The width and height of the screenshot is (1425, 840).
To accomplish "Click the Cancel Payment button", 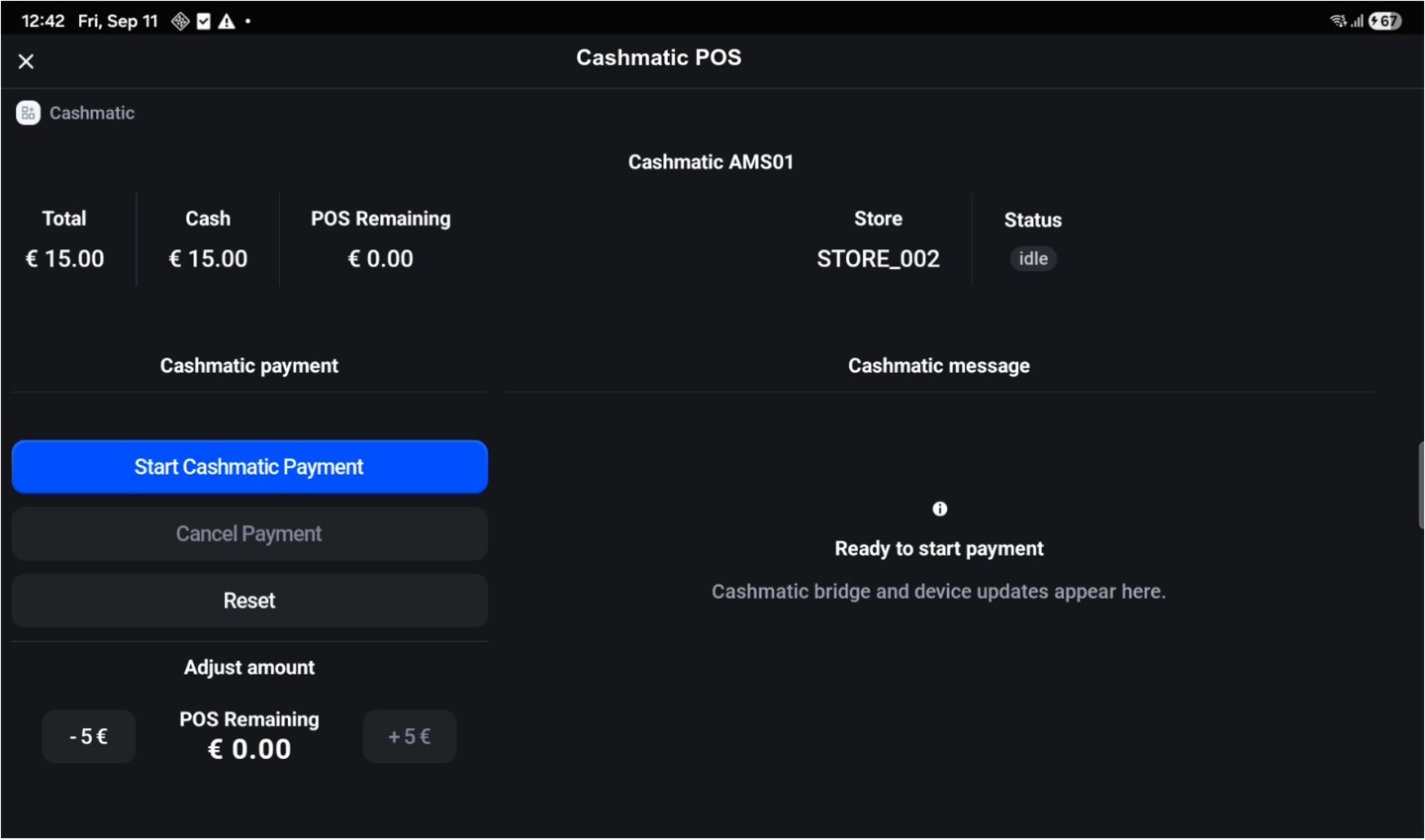I will point(249,534).
